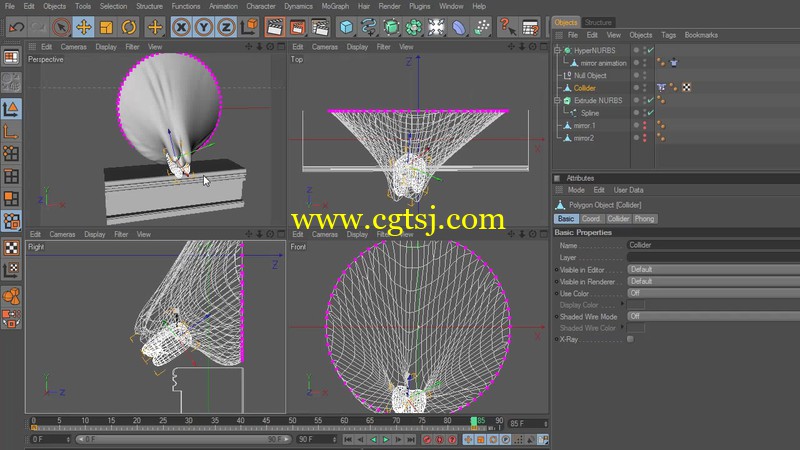Activate the Move tool
800x450 pixels.
coord(84,27)
